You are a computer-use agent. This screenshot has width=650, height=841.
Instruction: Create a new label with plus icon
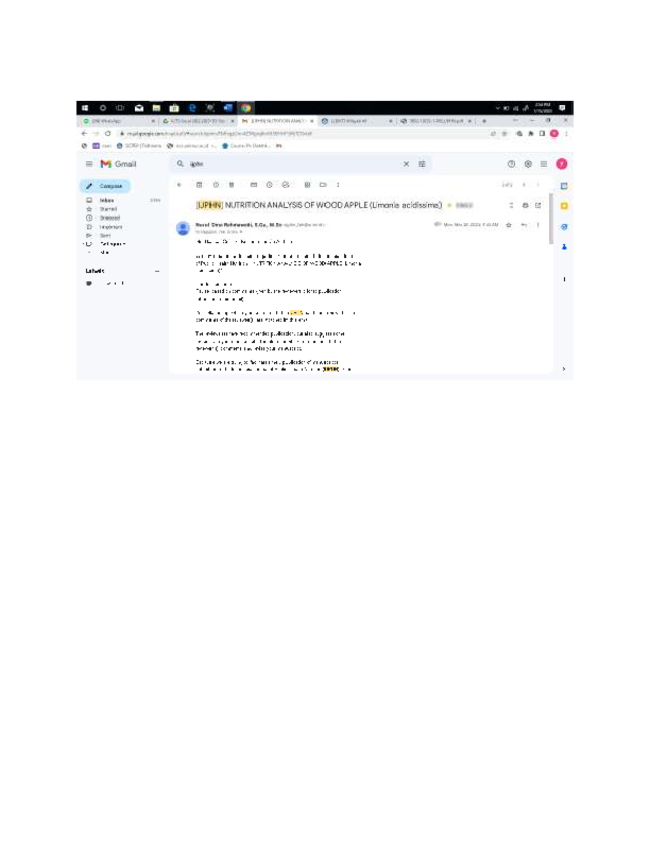tap(157, 271)
